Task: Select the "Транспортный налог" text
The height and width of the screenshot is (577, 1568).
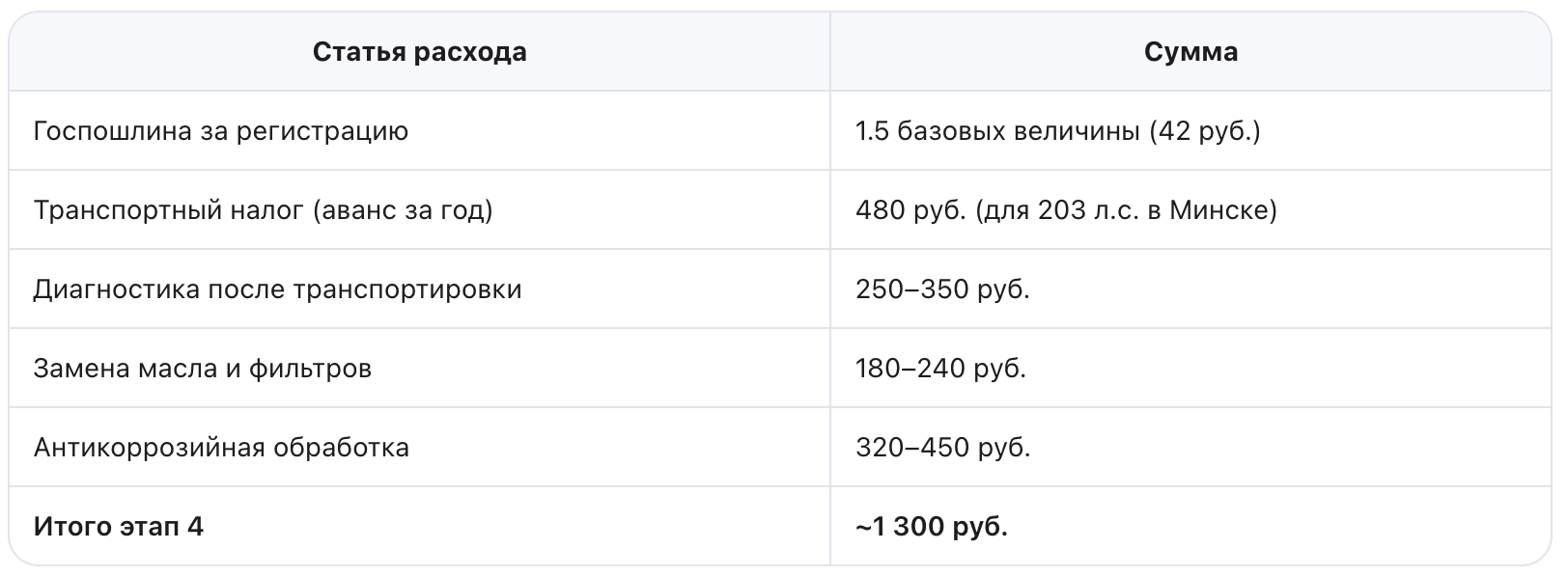Action: tap(168, 210)
